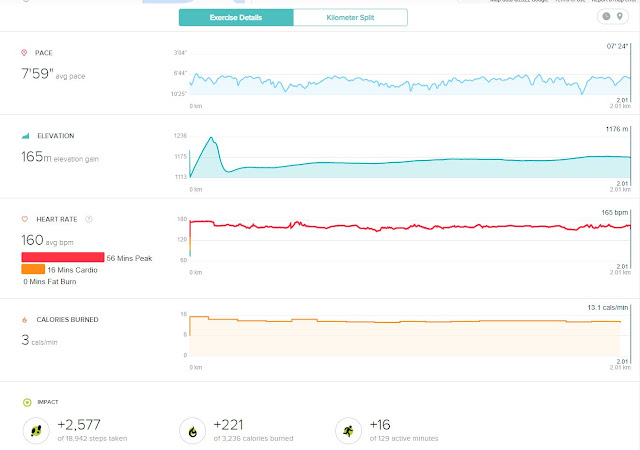Click the Impact target icon
Image resolution: width=640 pixels, height=450 pixels.
(27, 403)
